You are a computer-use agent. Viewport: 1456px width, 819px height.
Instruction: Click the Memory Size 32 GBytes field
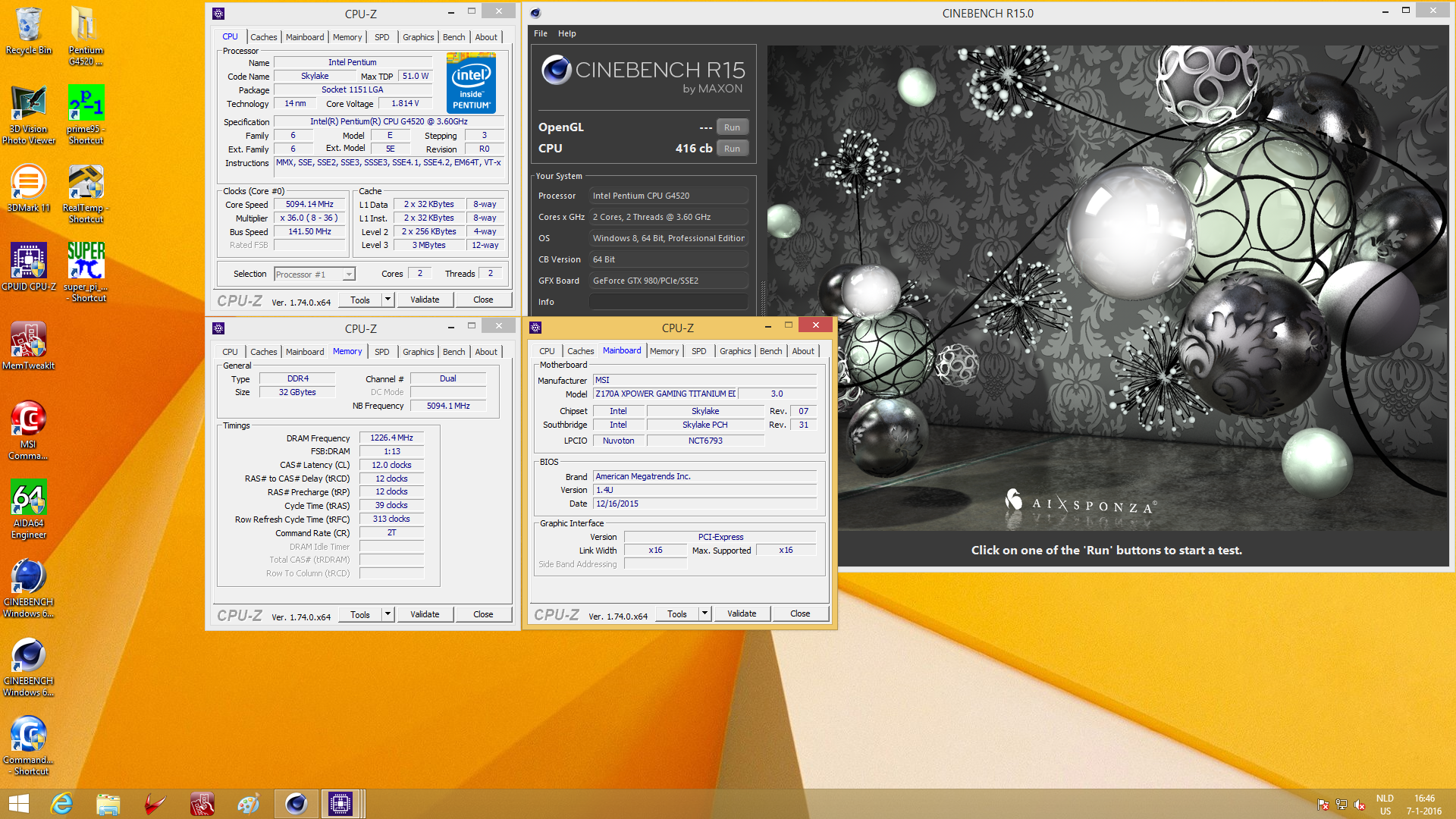pyautogui.click(x=297, y=392)
